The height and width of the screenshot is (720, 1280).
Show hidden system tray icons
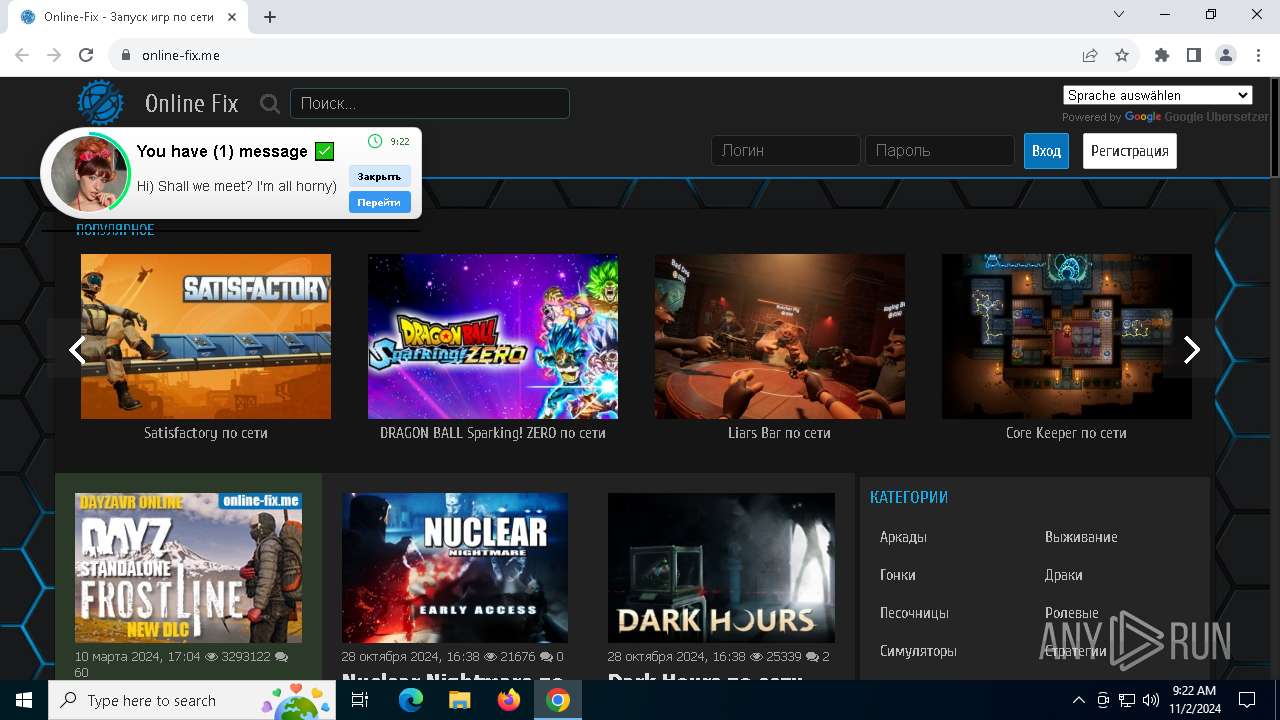(x=1078, y=700)
